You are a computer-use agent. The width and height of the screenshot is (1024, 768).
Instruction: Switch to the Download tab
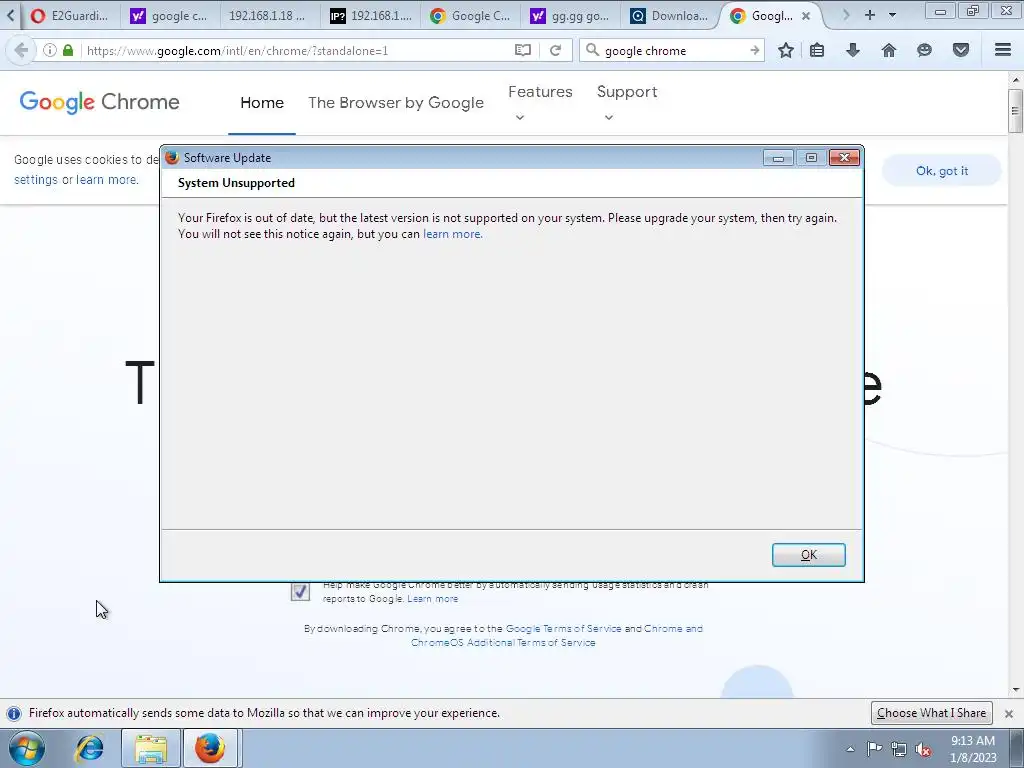point(670,16)
